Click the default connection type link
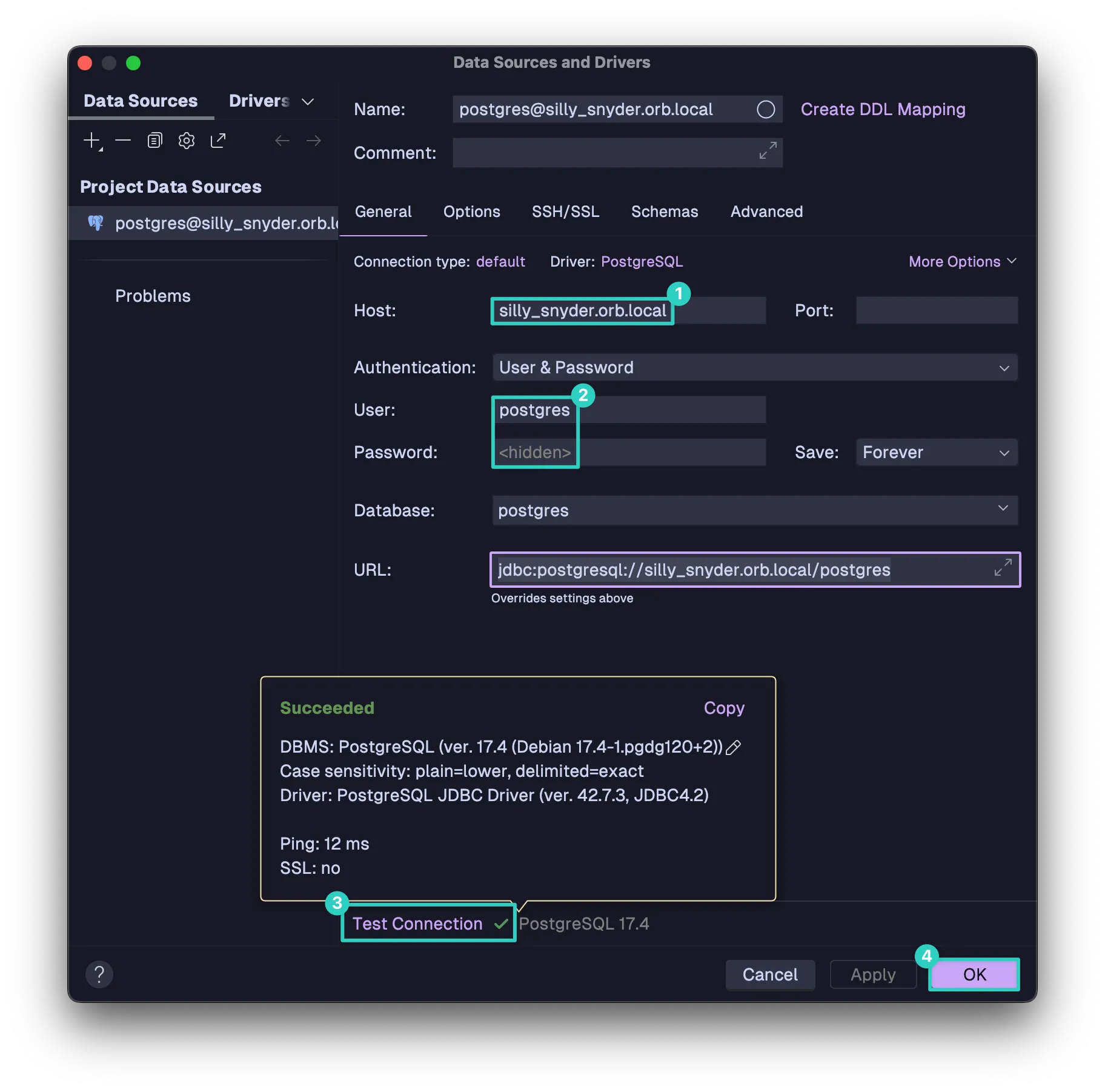The image size is (1105, 1092). [x=500, y=262]
